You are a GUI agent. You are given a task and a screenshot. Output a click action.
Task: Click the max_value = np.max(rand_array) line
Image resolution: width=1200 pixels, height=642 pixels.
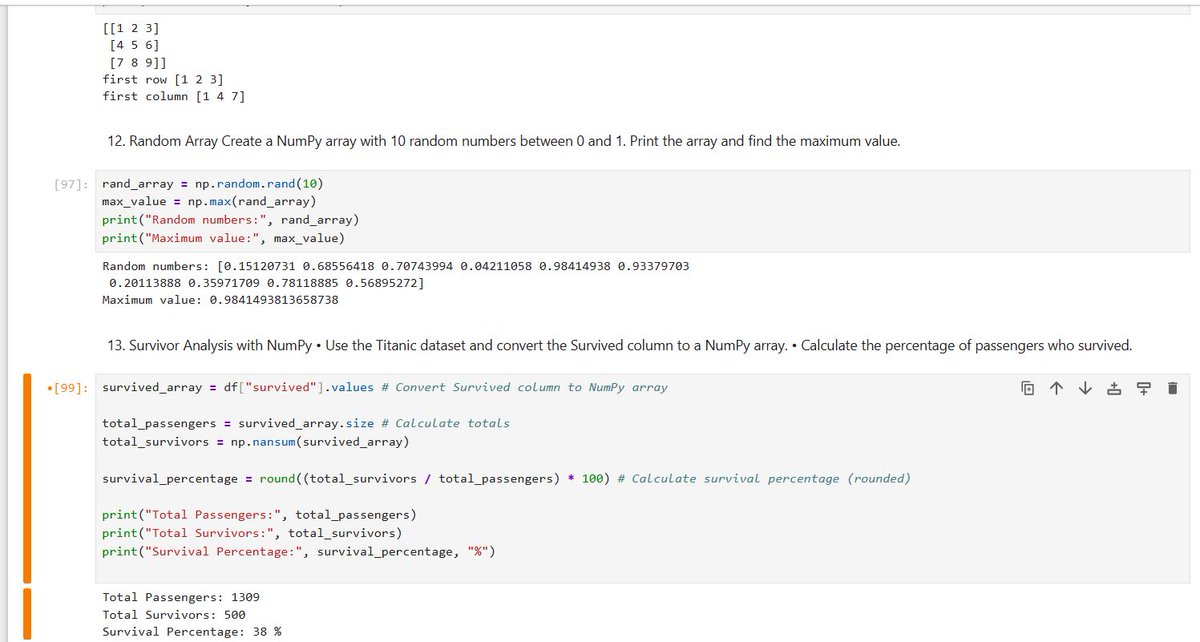(x=209, y=202)
